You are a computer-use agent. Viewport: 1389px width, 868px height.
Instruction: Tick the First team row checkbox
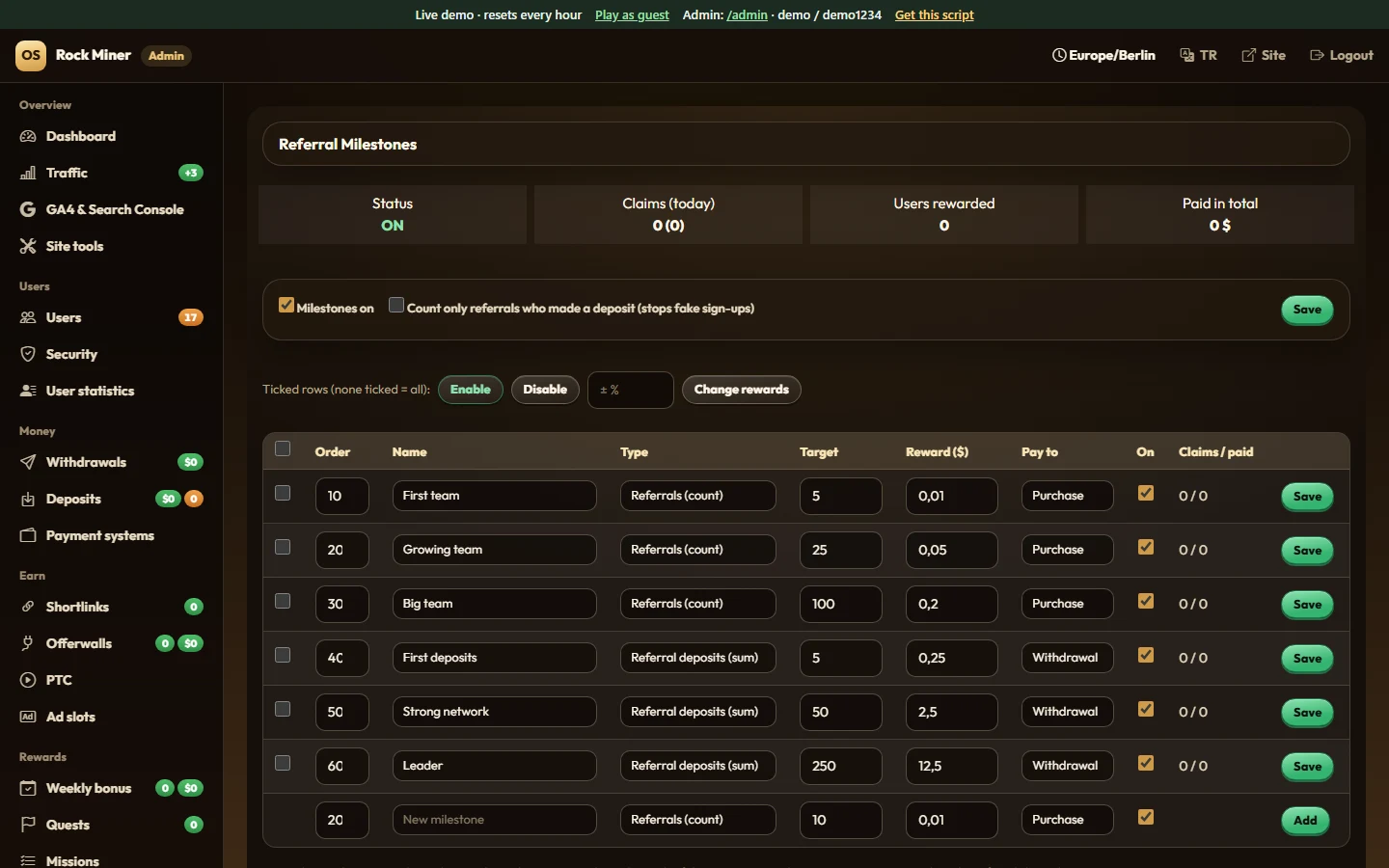pos(283,493)
